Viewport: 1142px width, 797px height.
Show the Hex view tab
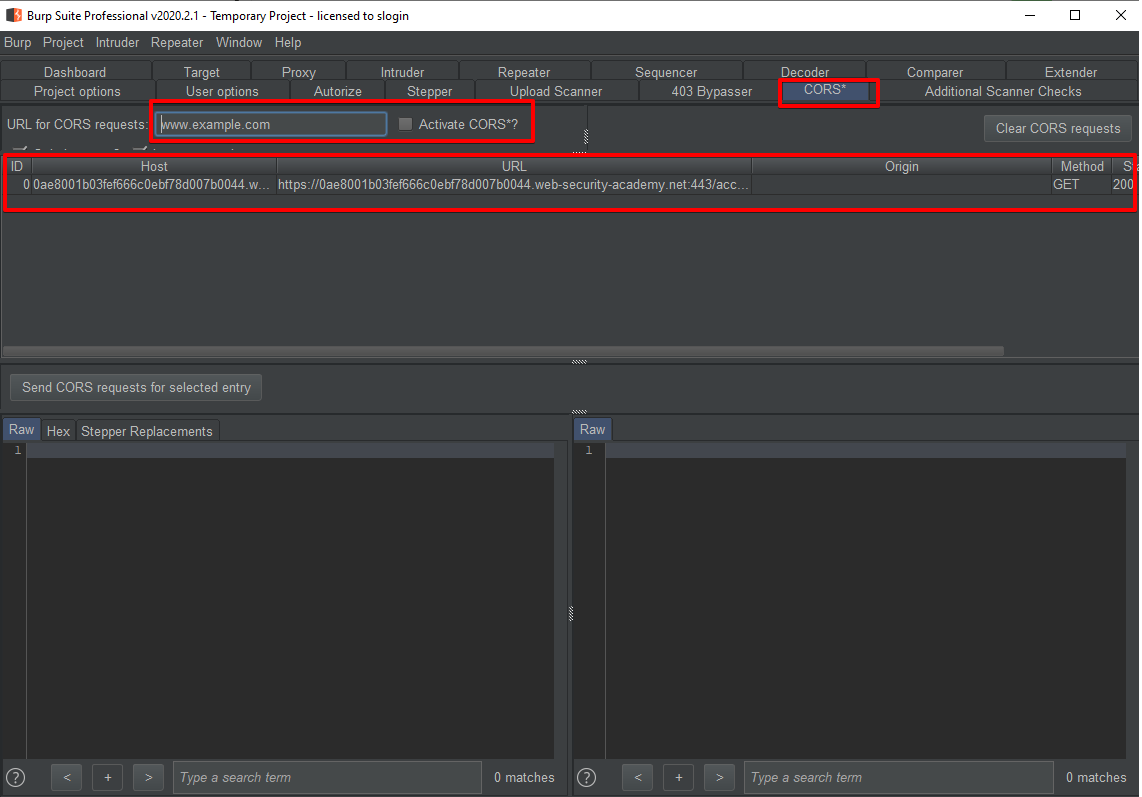point(58,431)
